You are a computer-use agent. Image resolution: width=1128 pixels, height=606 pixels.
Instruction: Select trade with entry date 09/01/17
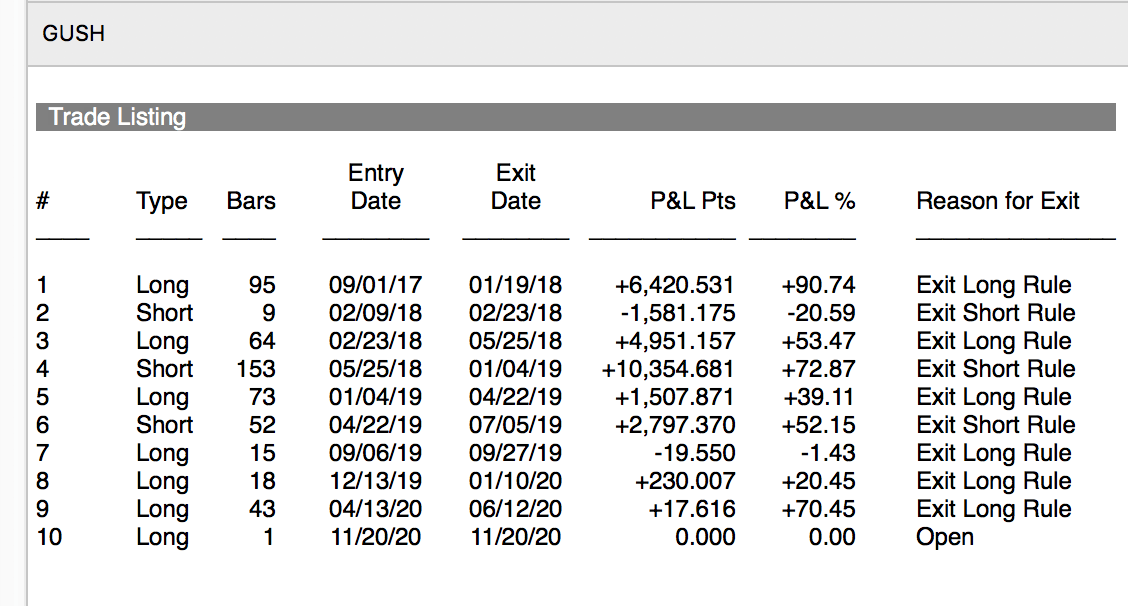coord(375,285)
